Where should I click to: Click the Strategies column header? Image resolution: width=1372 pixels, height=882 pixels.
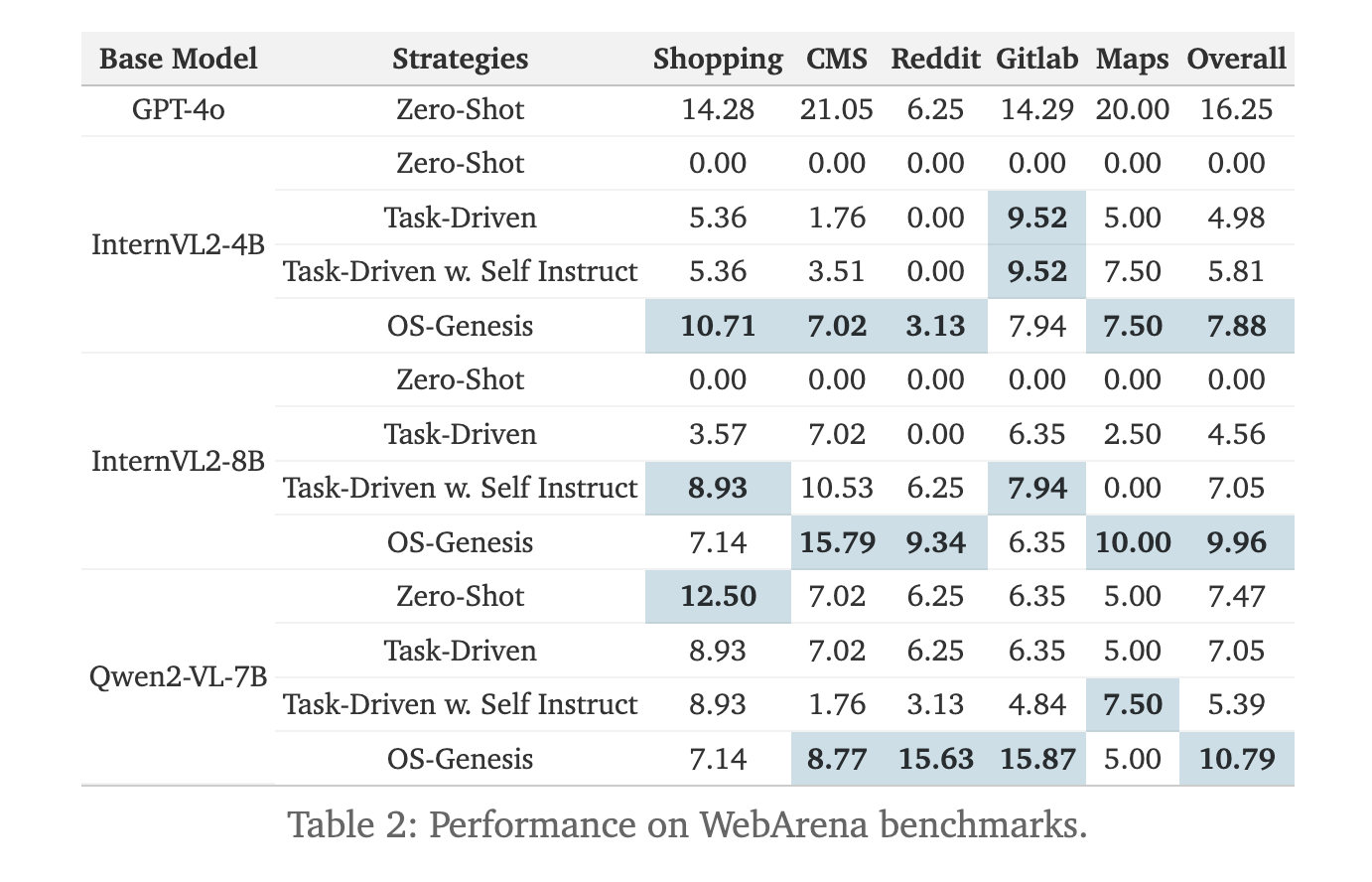coord(460,59)
